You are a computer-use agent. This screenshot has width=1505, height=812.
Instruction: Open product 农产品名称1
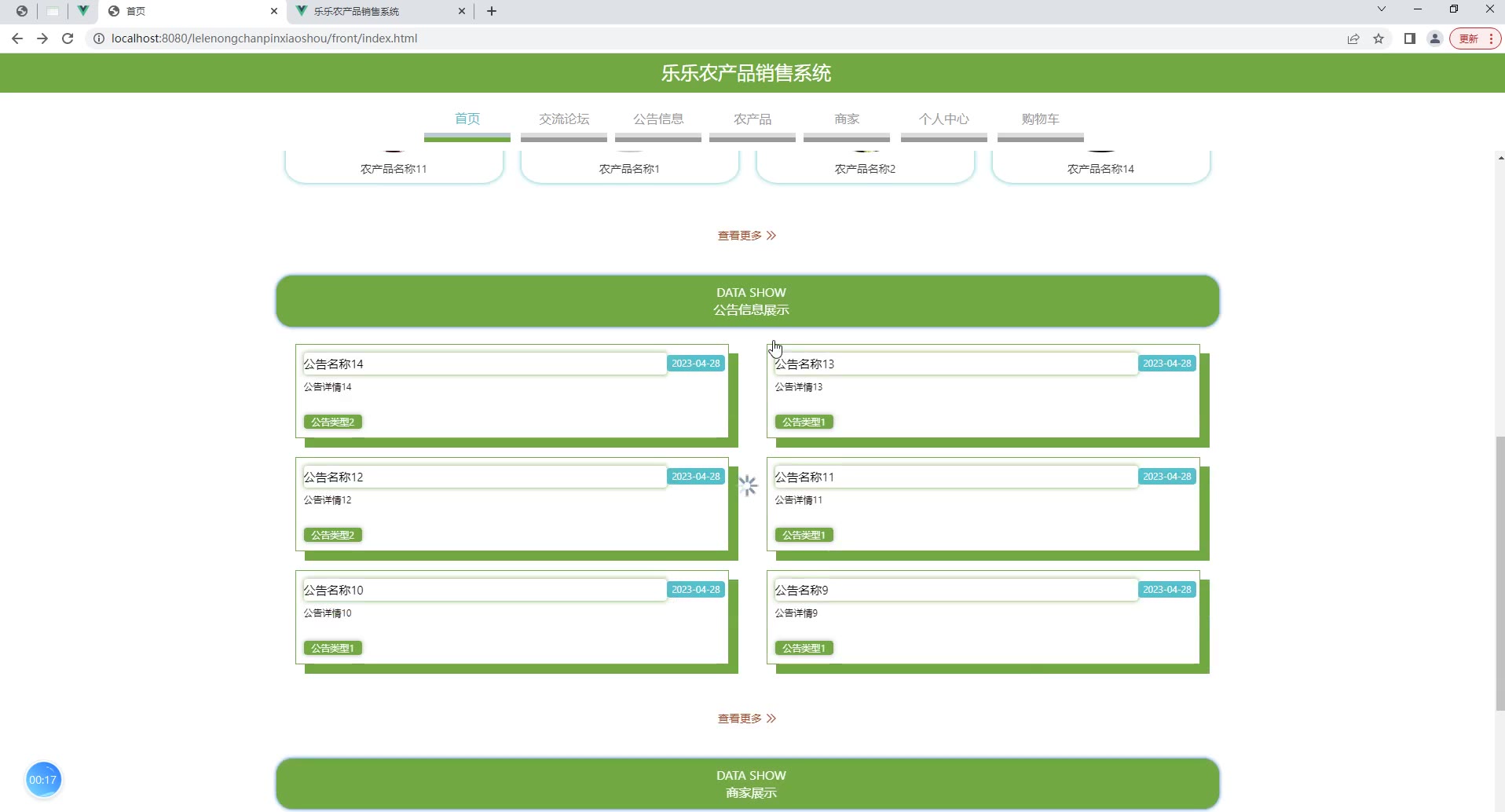click(629, 167)
